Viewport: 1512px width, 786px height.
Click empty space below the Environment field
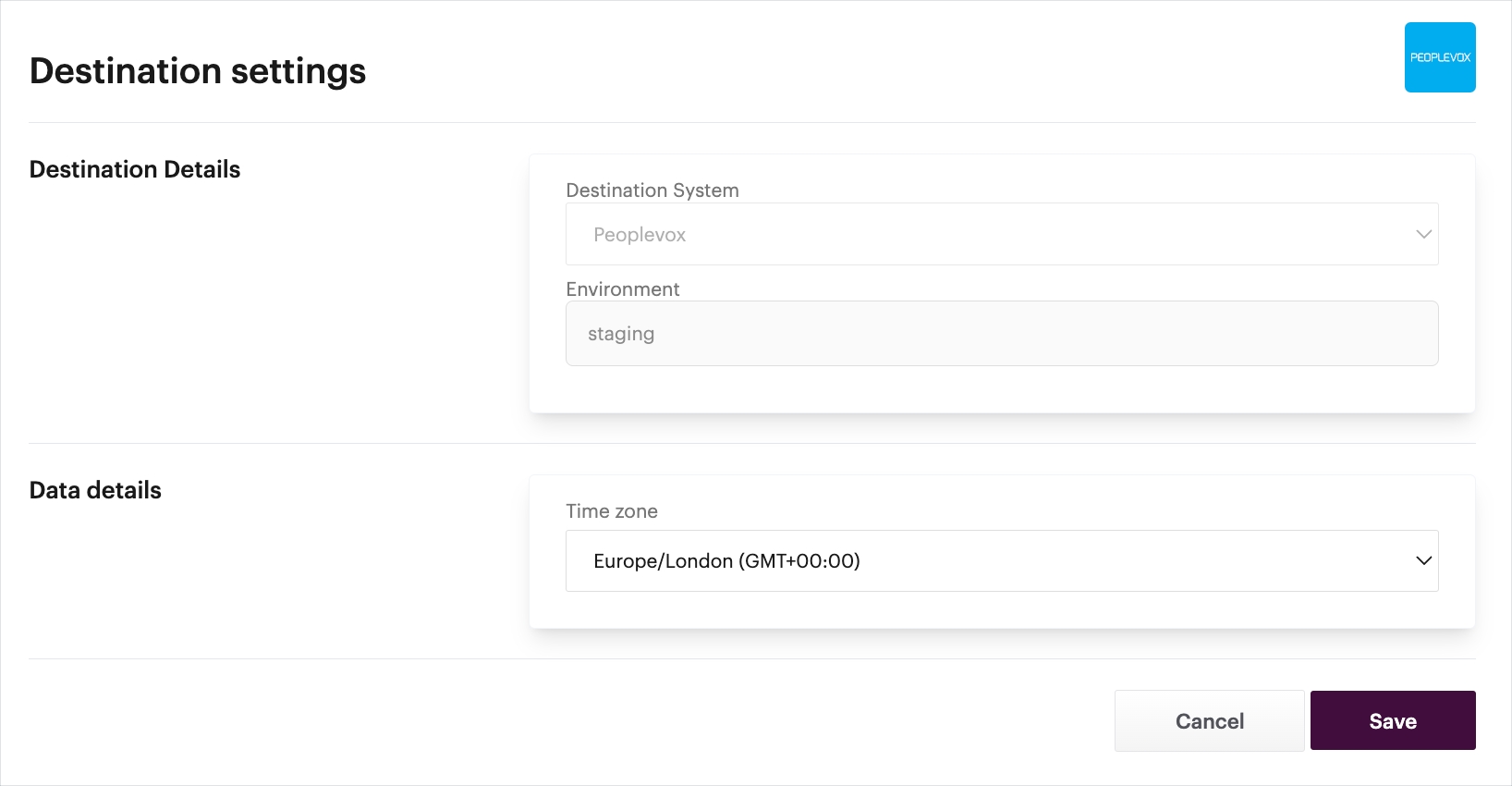1001,388
